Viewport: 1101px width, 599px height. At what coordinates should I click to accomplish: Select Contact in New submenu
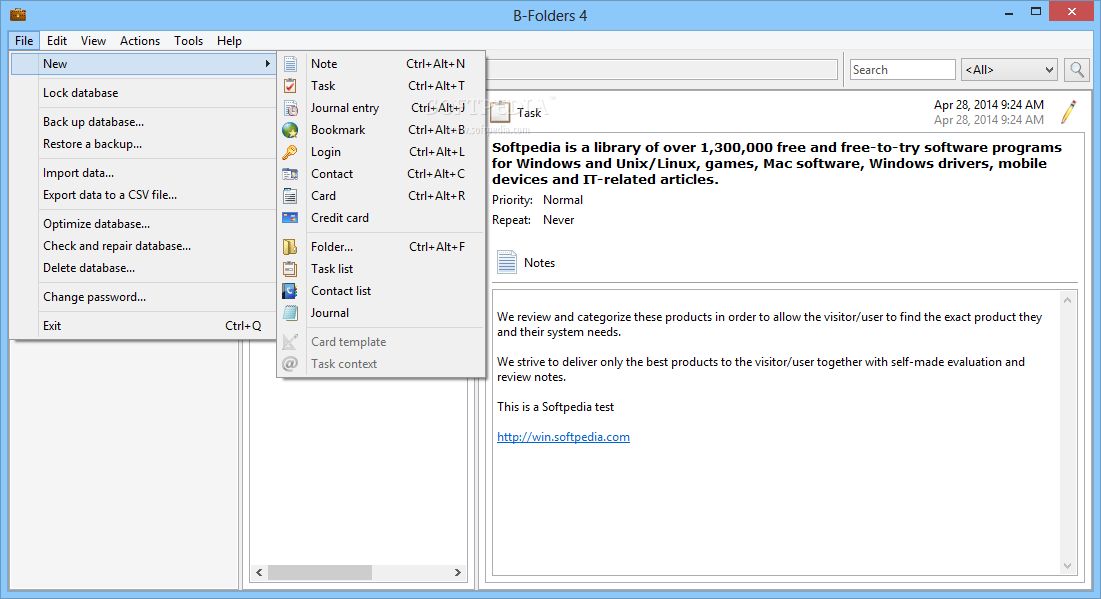(381, 174)
